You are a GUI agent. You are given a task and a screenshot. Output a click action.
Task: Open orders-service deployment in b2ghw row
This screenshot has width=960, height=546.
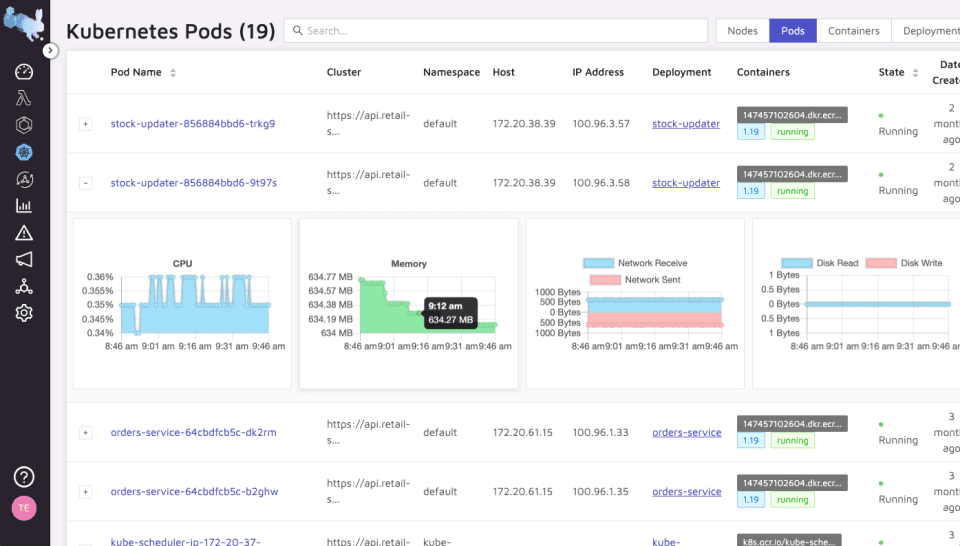[686, 492]
